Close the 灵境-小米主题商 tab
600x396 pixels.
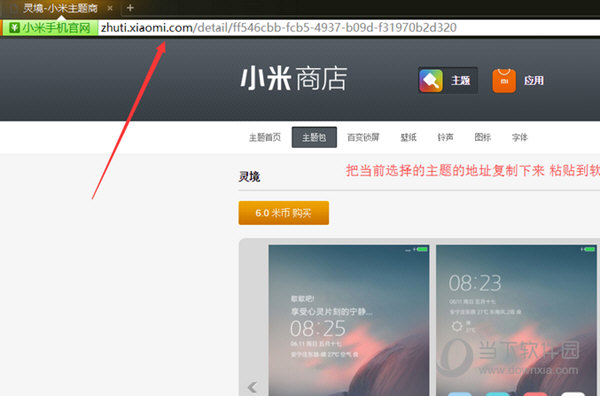[110, 8]
